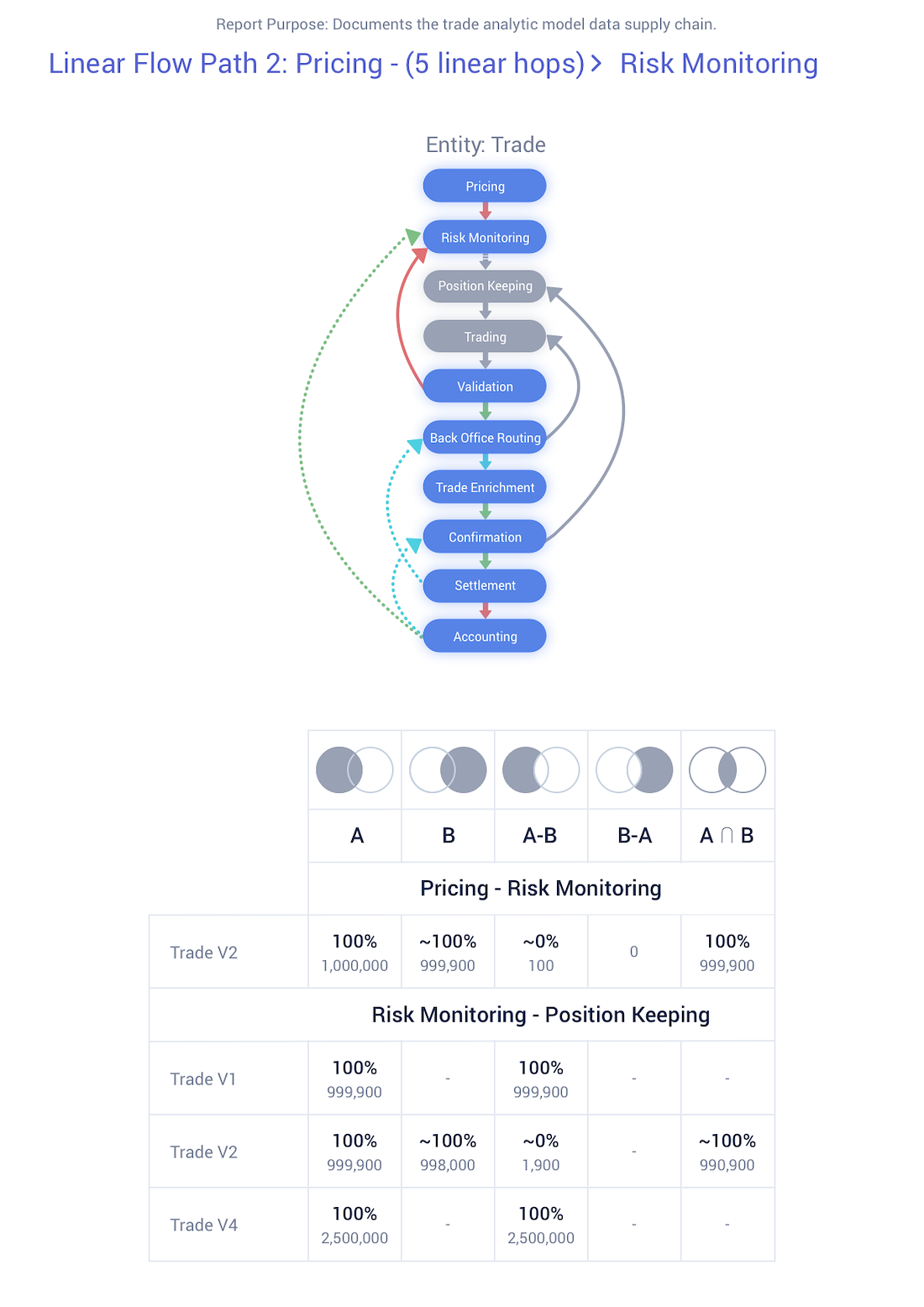Click the Linear Flow Path 2 Pricing heading
This screenshot has height=1307, width=924.
coord(317,63)
